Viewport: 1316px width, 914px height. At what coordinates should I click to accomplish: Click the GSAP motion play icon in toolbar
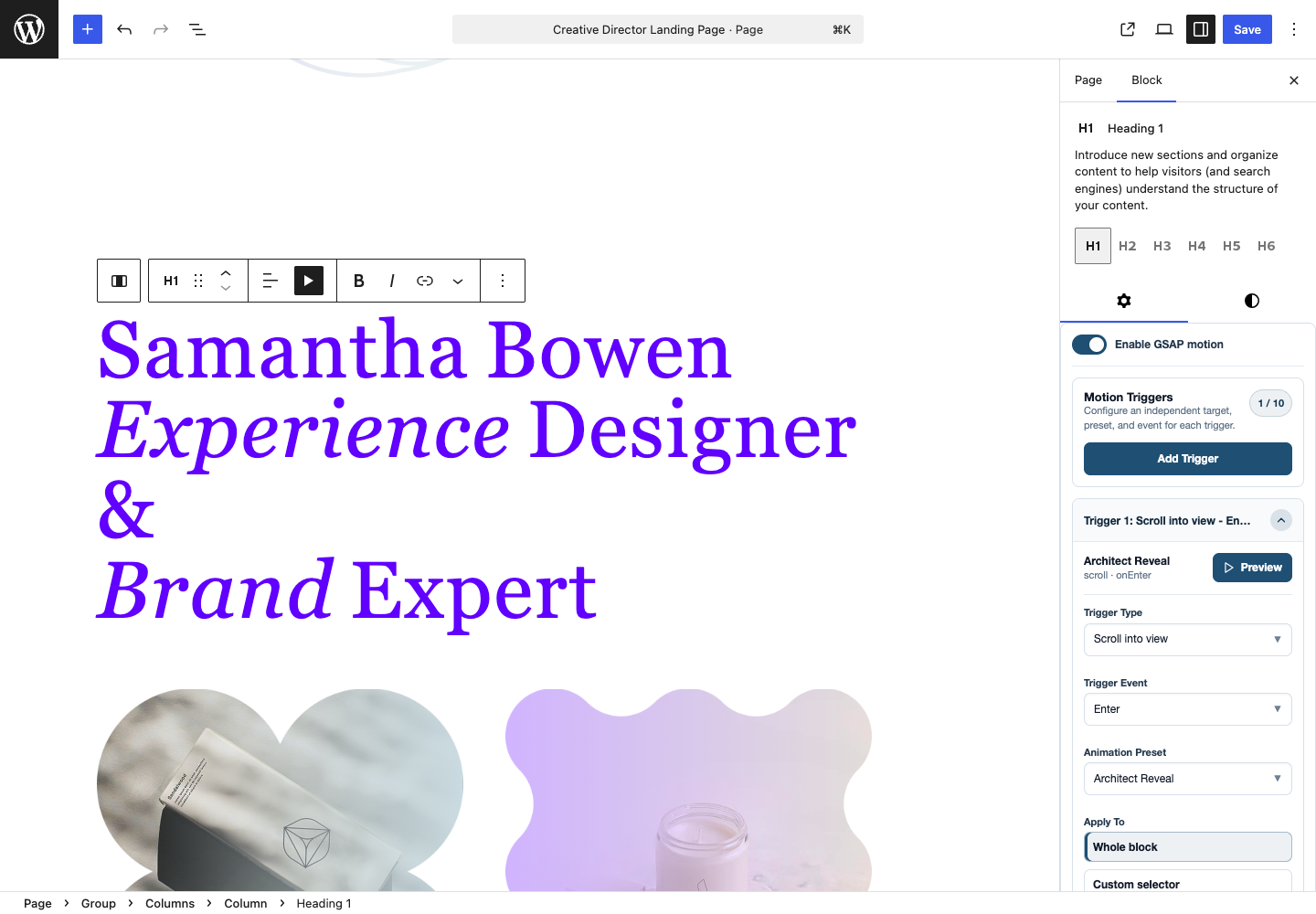[309, 281]
